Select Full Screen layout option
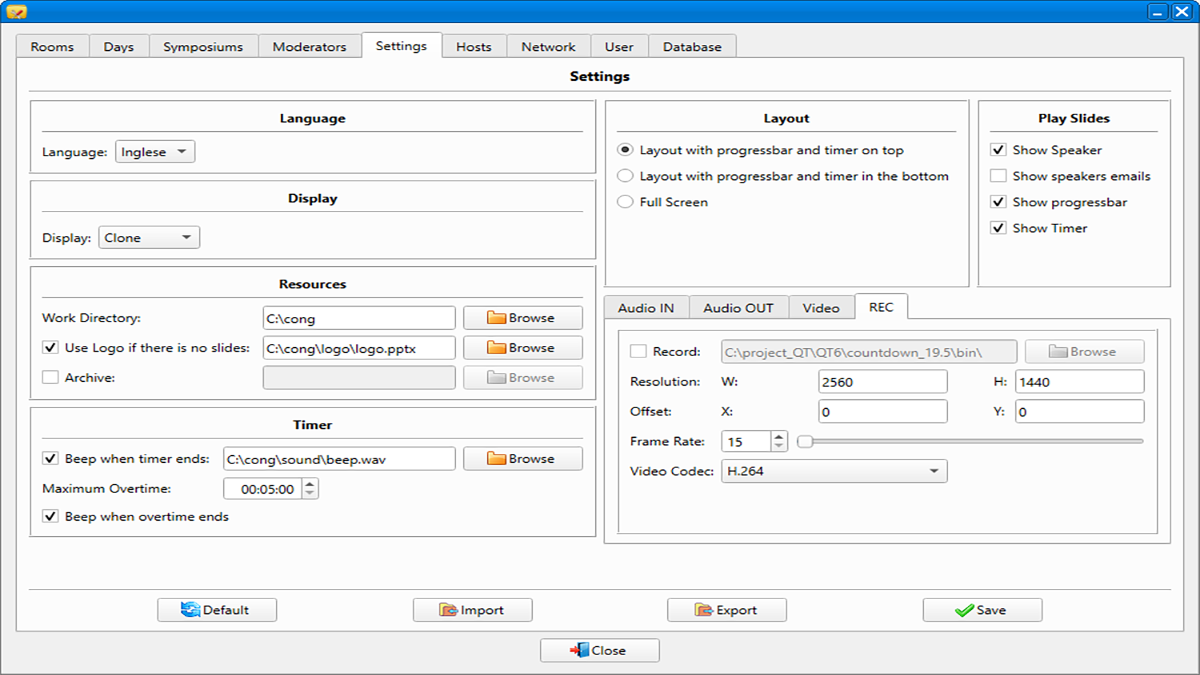Screen dimensions: 1200x675 click(625, 202)
